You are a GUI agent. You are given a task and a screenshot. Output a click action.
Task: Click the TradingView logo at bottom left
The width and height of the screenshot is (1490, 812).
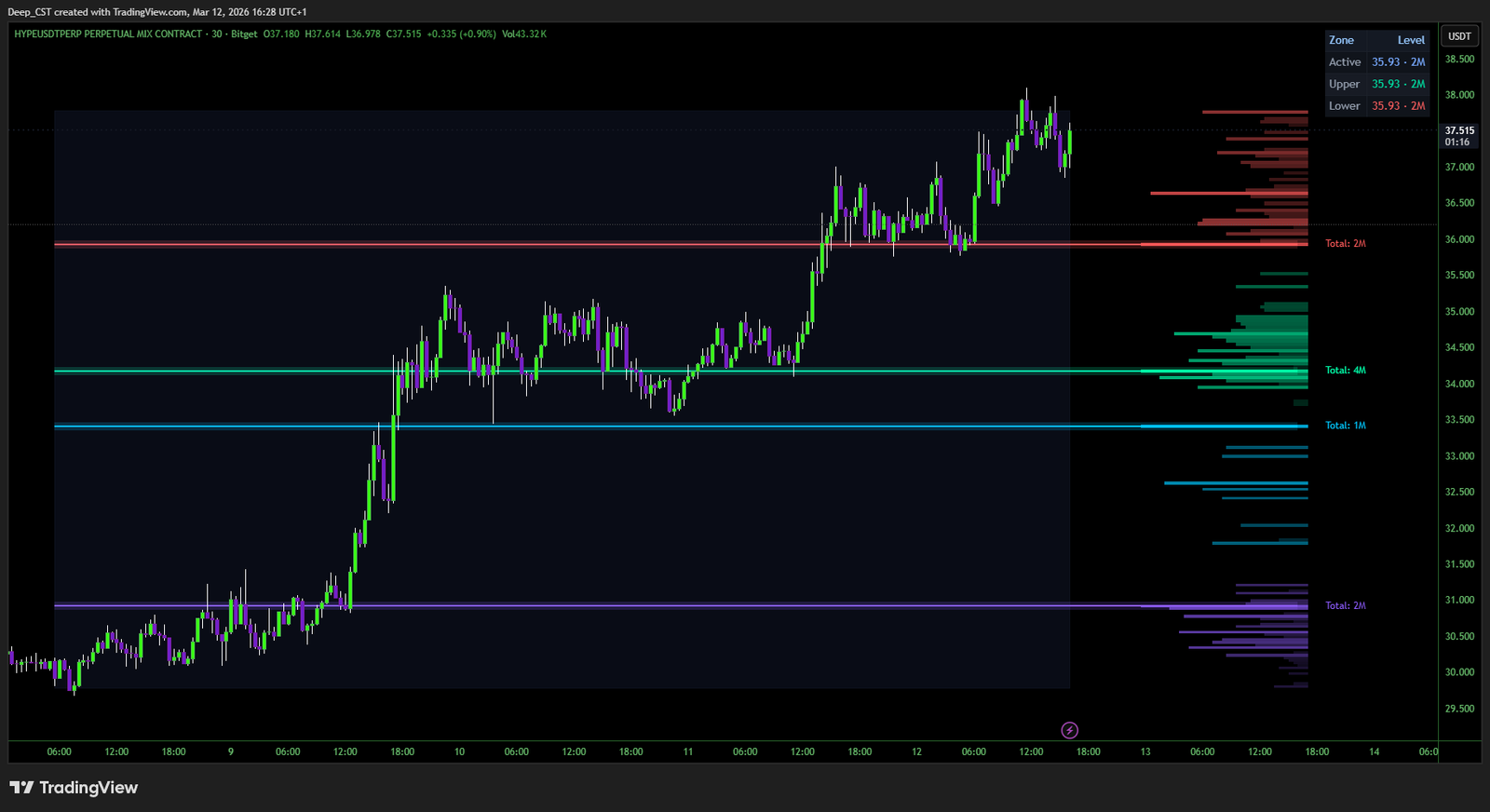coord(74,788)
